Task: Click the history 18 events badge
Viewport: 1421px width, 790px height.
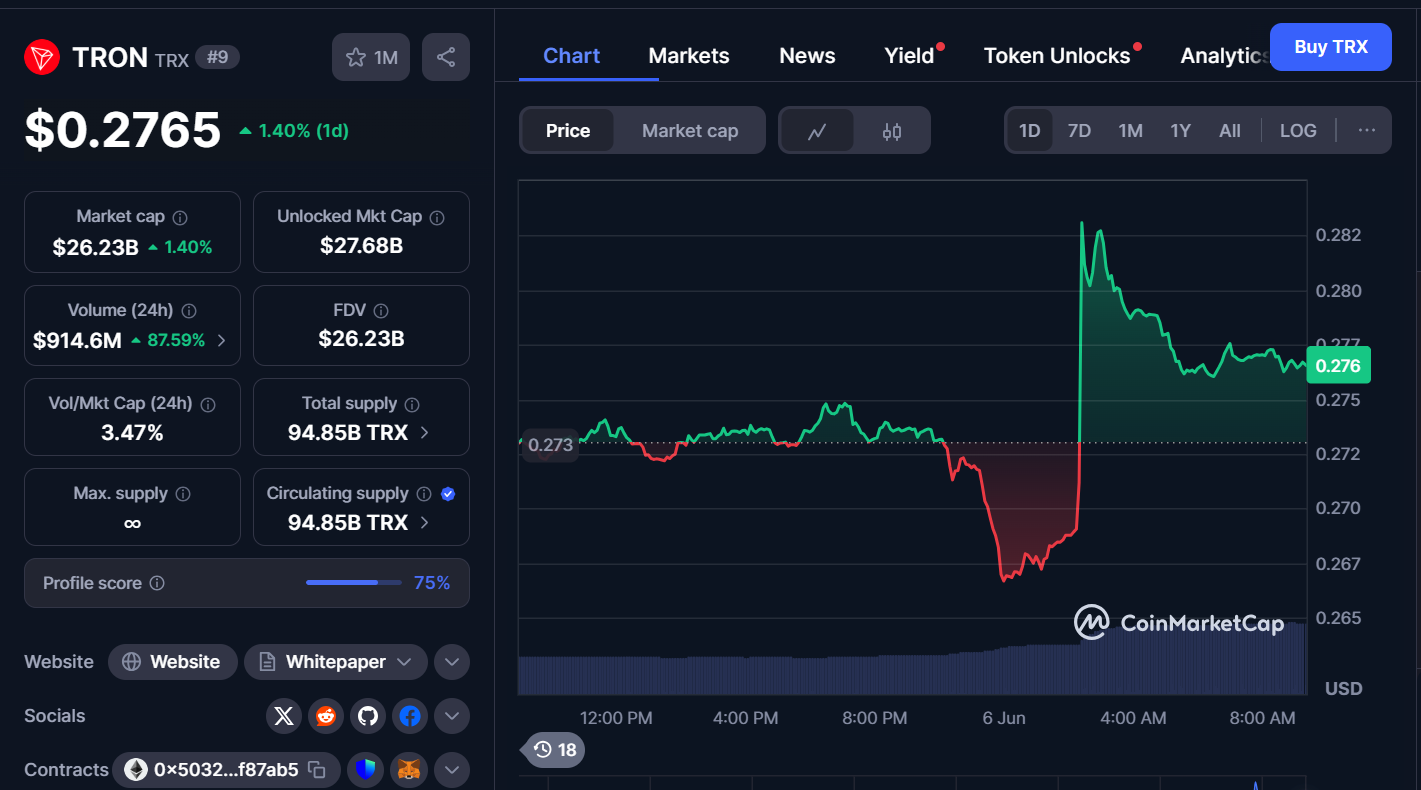Action: [x=554, y=750]
